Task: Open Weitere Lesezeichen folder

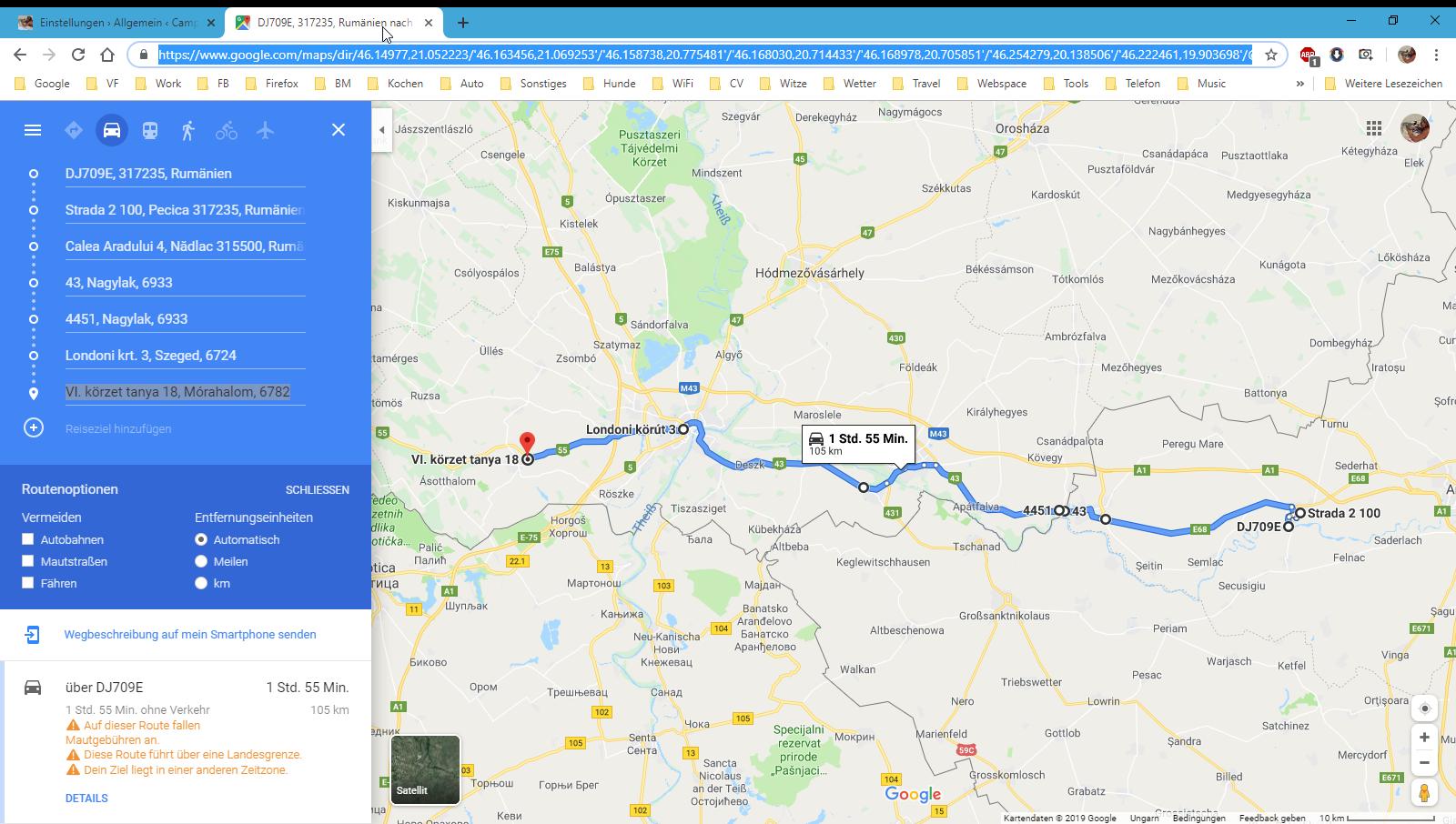Action: click(1383, 84)
